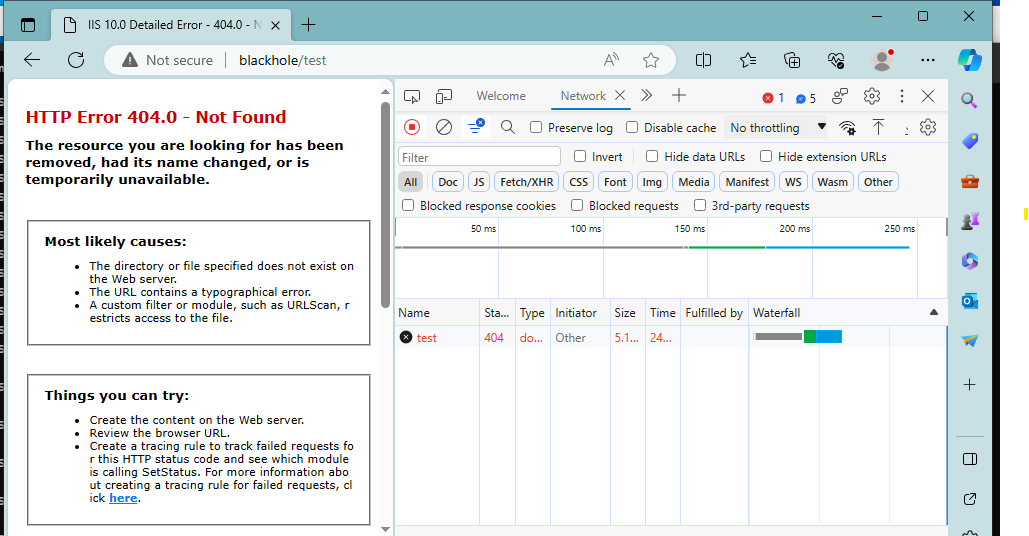Click the test request waterfall bar

(797, 337)
